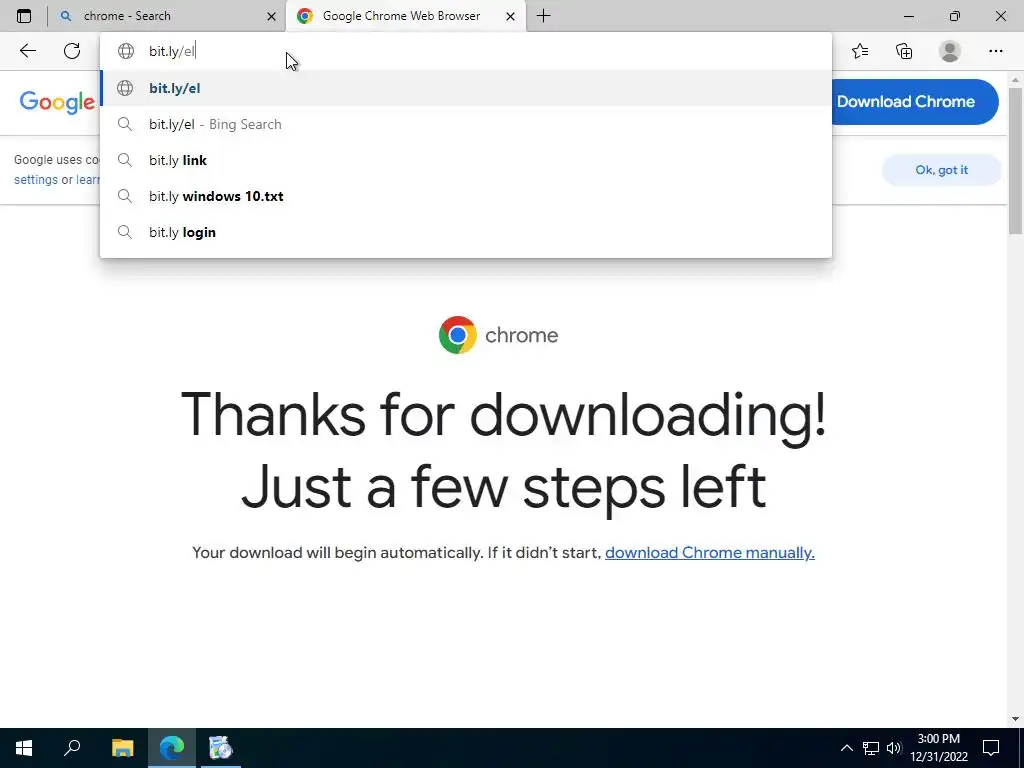Open the Windows Start menu
Image resolution: width=1024 pixels, height=768 pixels.
(24, 748)
